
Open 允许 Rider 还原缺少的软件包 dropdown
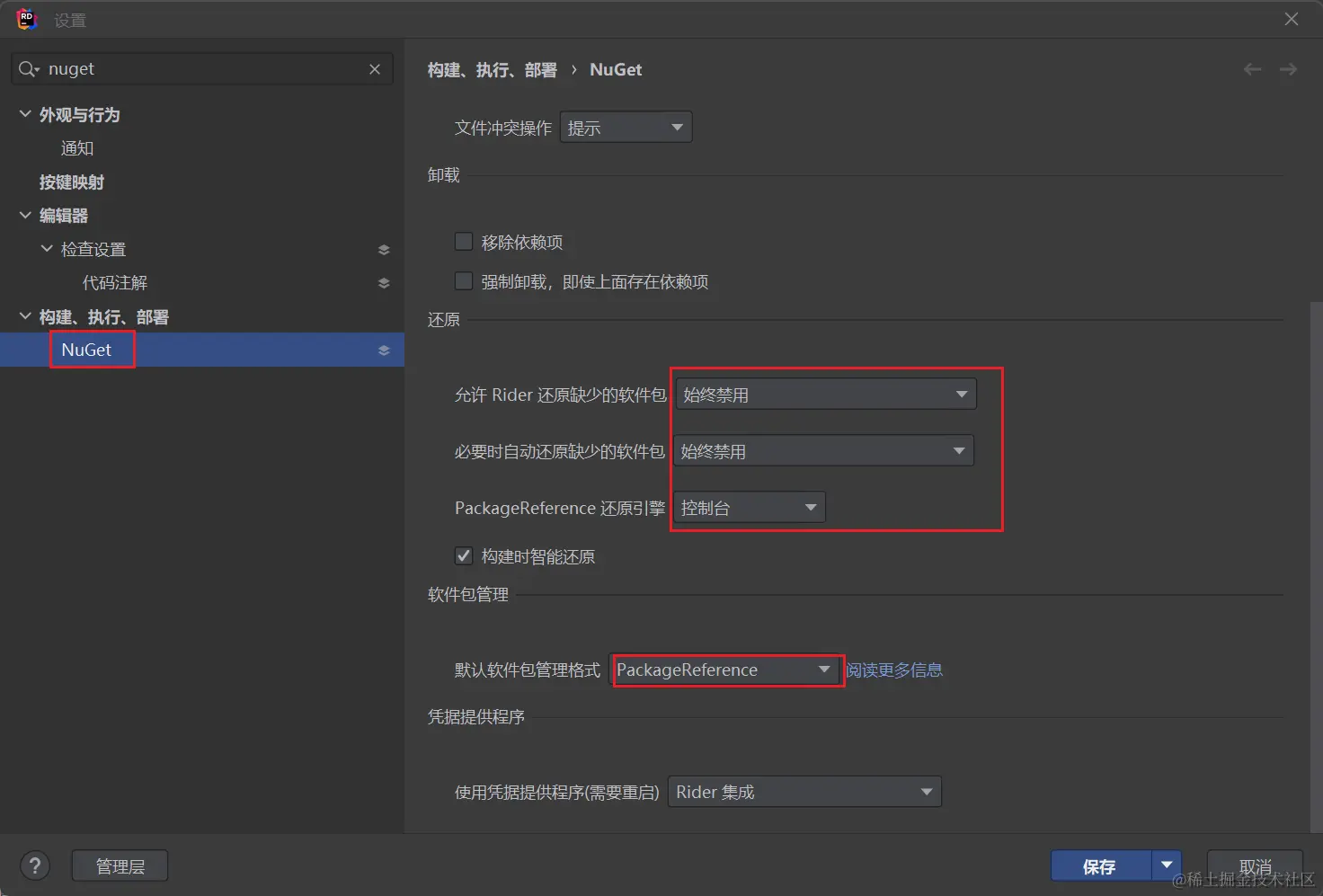(x=826, y=395)
